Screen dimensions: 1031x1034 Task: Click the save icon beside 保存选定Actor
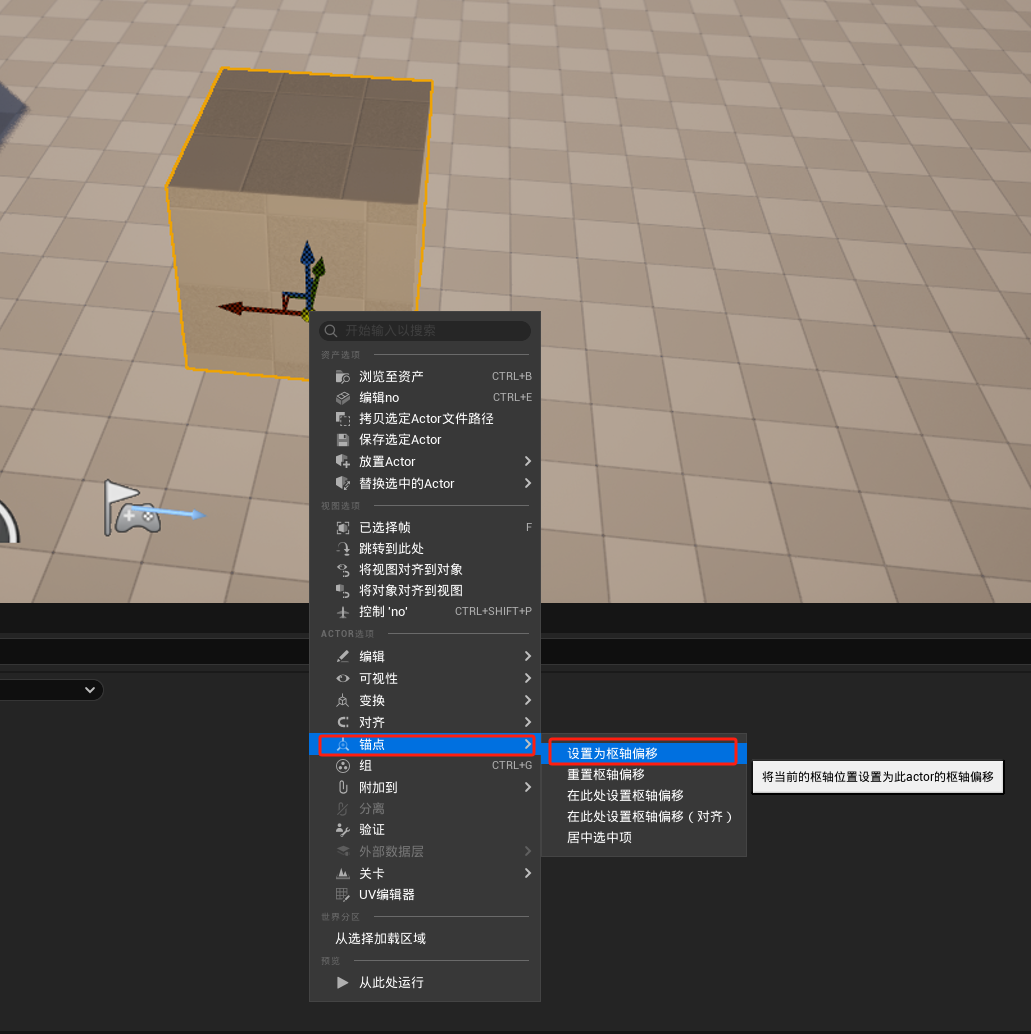click(x=343, y=440)
